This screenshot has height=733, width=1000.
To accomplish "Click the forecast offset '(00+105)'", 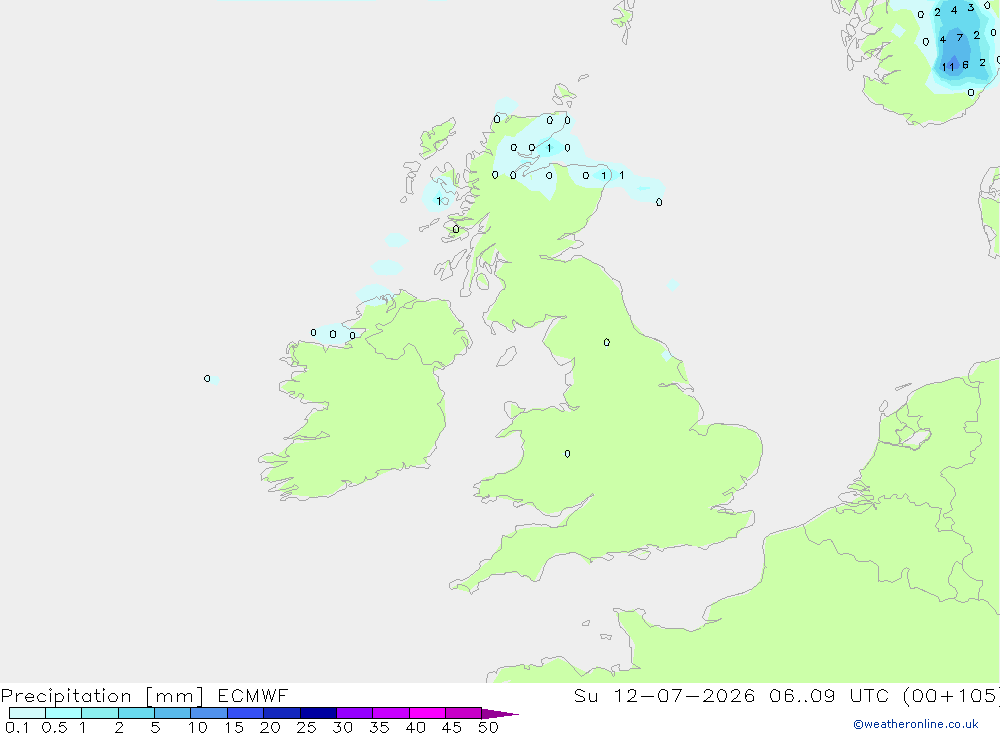I will point(952,695).
